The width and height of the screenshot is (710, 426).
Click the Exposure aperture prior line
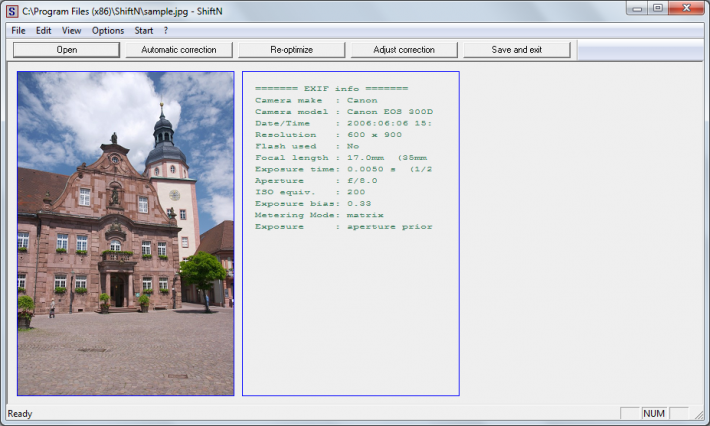(344, 227)
